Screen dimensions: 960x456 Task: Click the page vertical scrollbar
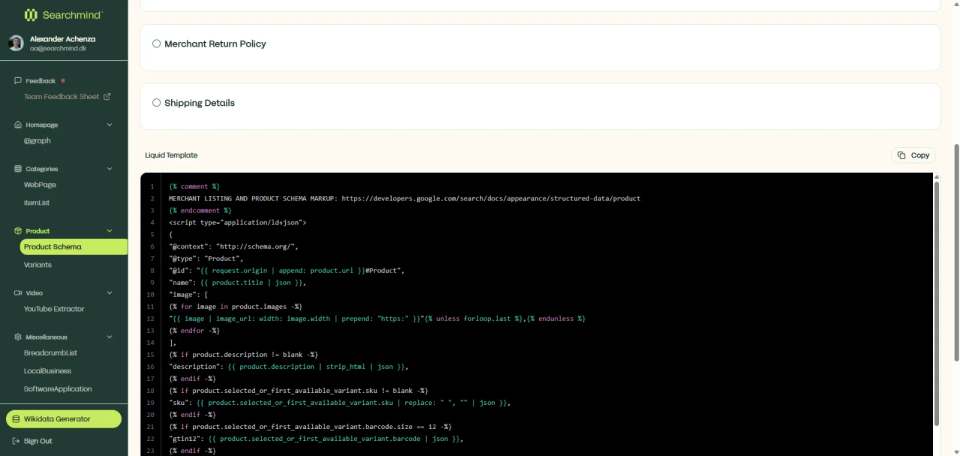click(x=956, y=251)
